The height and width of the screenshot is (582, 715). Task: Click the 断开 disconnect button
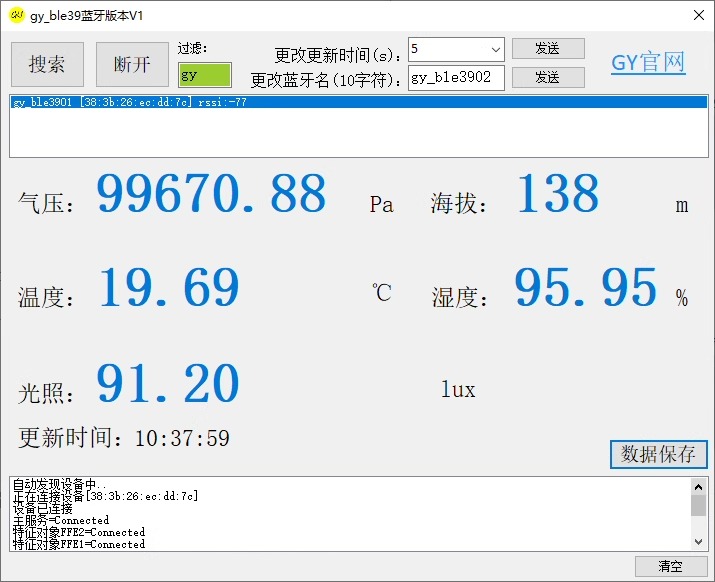[132, 64]
